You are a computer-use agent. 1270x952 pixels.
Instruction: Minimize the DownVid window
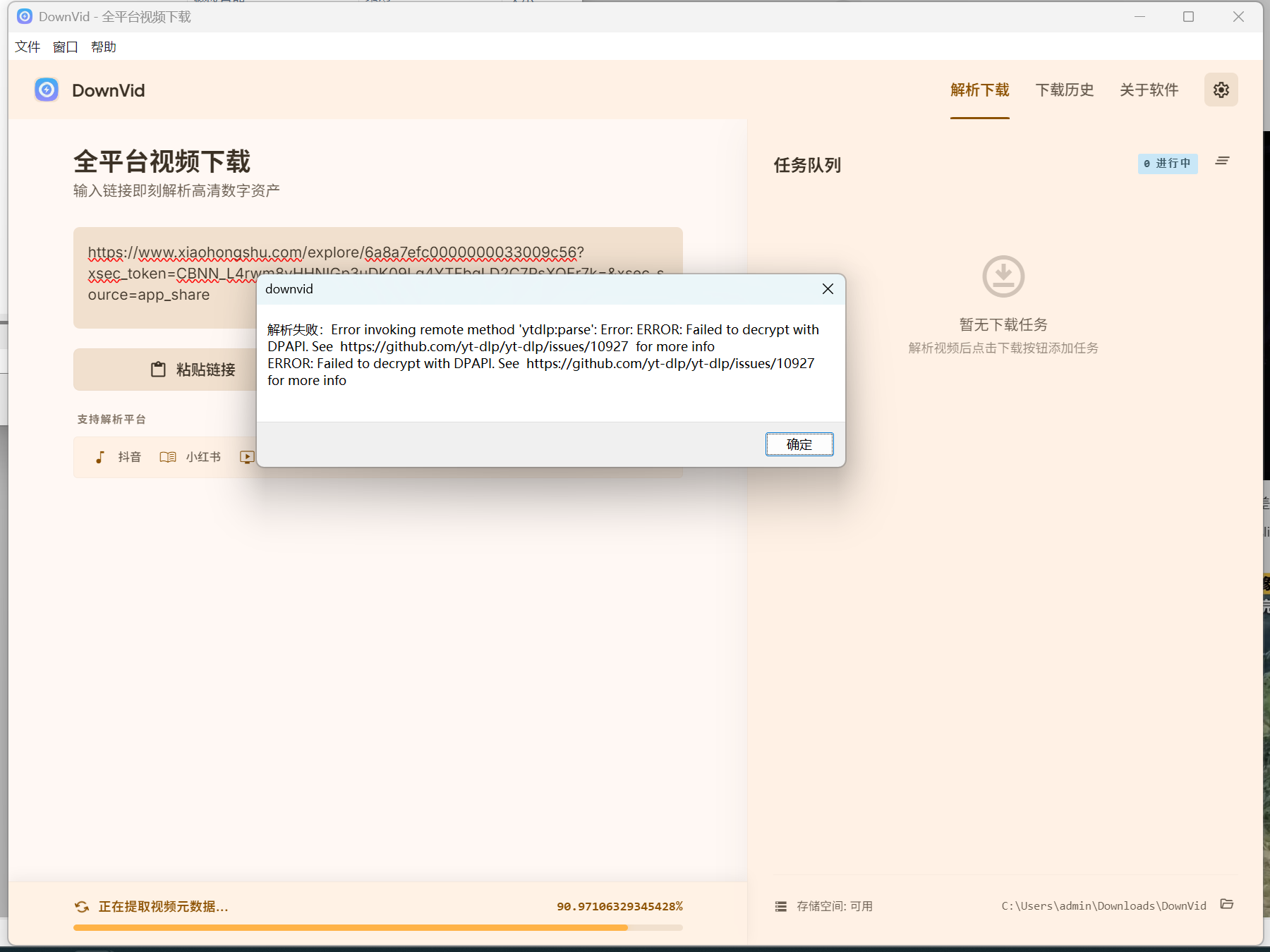click(x=1139, y=16)
